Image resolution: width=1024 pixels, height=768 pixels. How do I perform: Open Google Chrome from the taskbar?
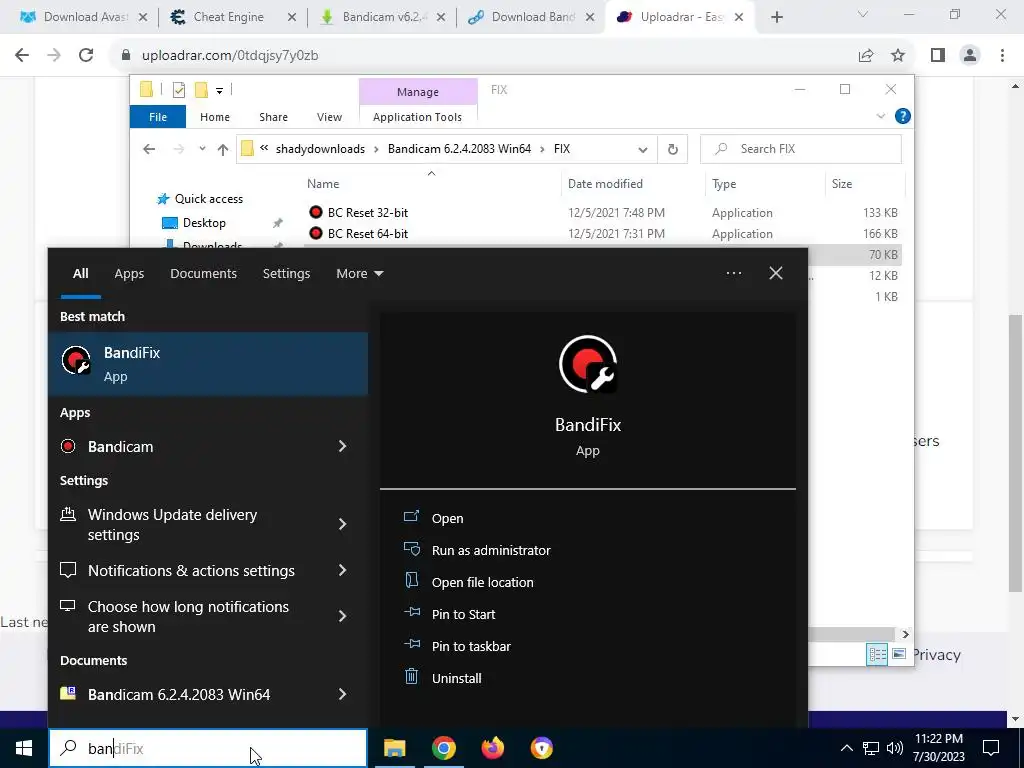[443, 748]
